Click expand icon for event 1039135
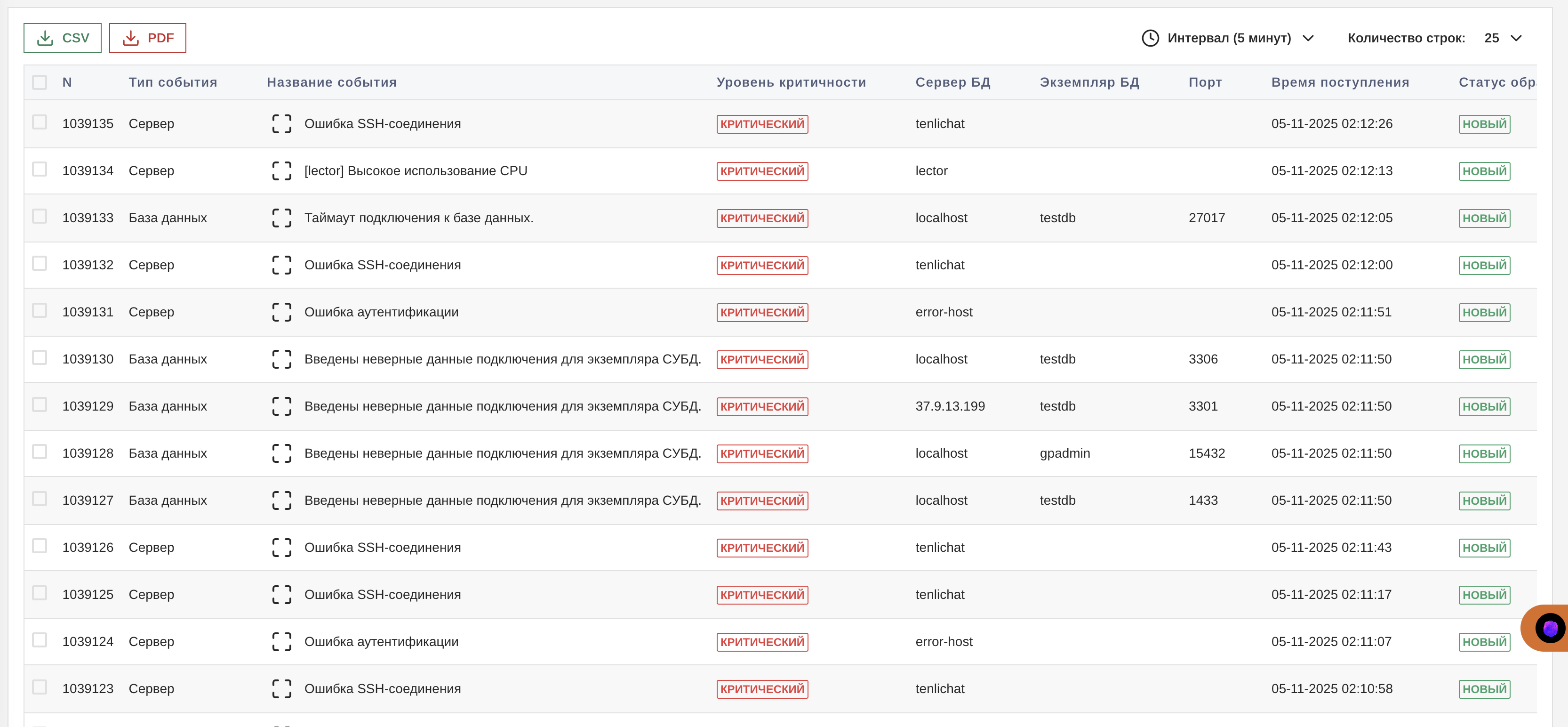This screenshot has width=1568, height=727. (x=281, y=124)
